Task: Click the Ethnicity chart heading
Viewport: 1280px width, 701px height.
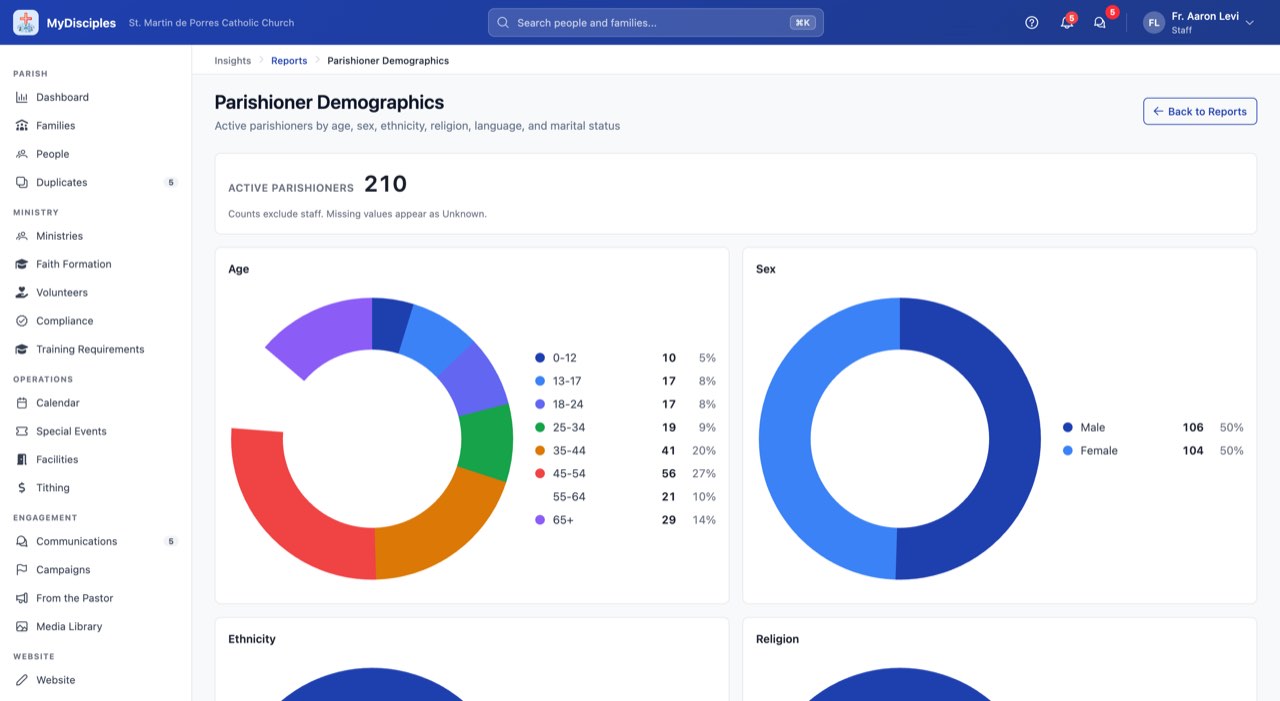Action: (252, 639)
